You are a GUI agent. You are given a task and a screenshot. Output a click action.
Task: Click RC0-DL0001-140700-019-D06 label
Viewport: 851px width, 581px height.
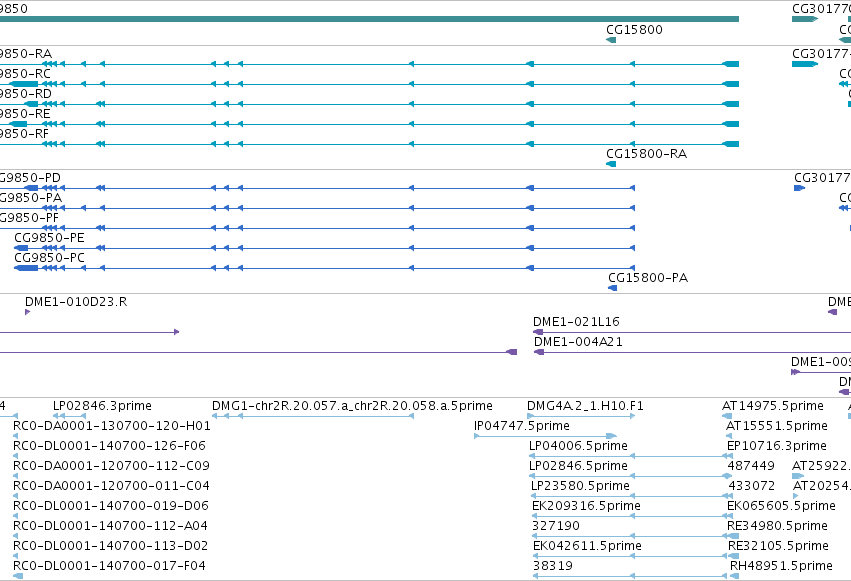click(x=111, y=506)
